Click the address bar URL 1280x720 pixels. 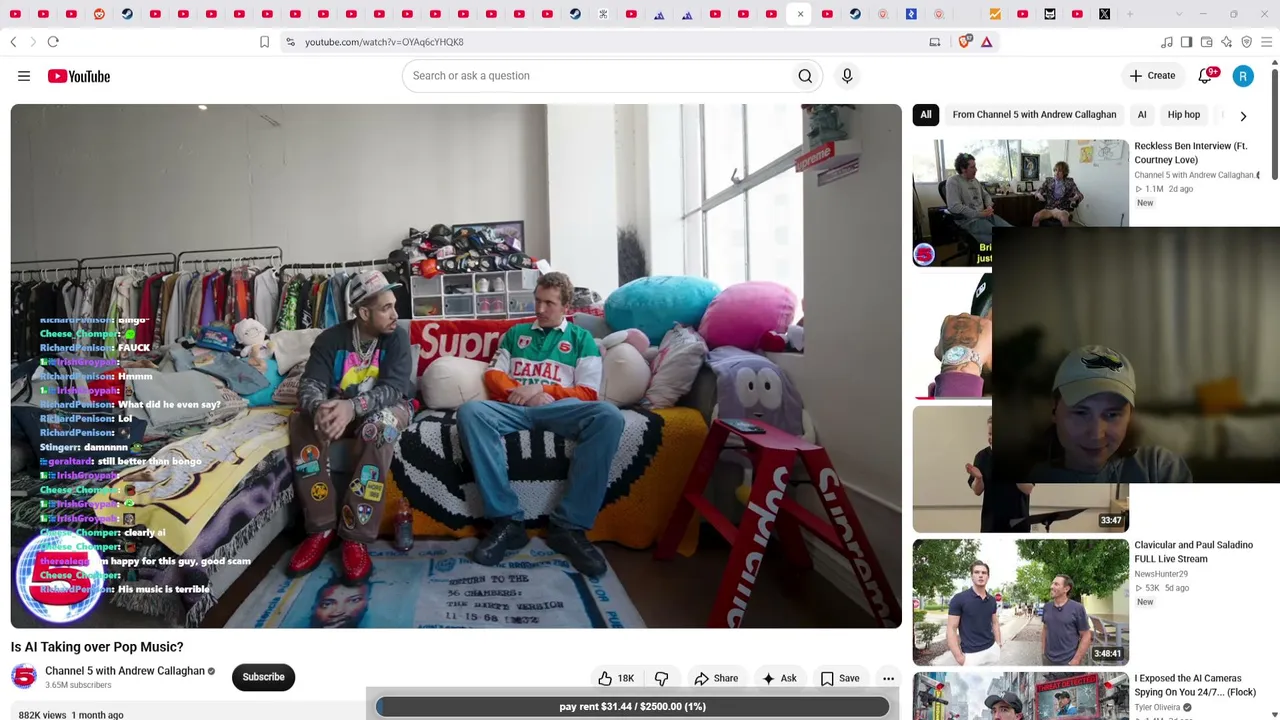(x=384, y=42)
